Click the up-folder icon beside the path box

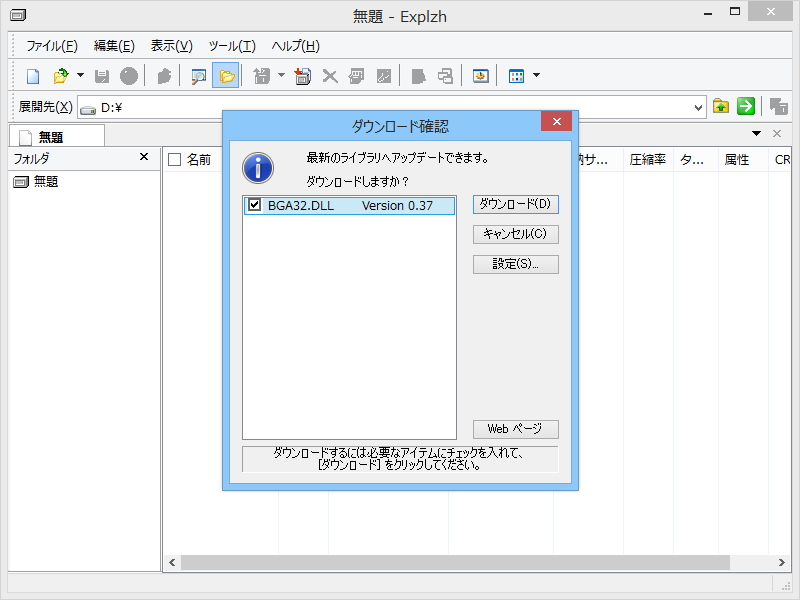coord(720,106)
